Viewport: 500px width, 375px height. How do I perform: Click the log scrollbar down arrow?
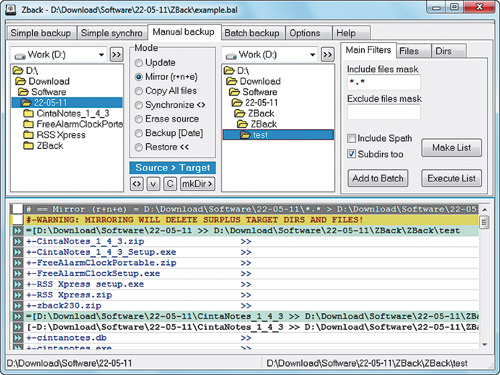click(x=484, y=344)
